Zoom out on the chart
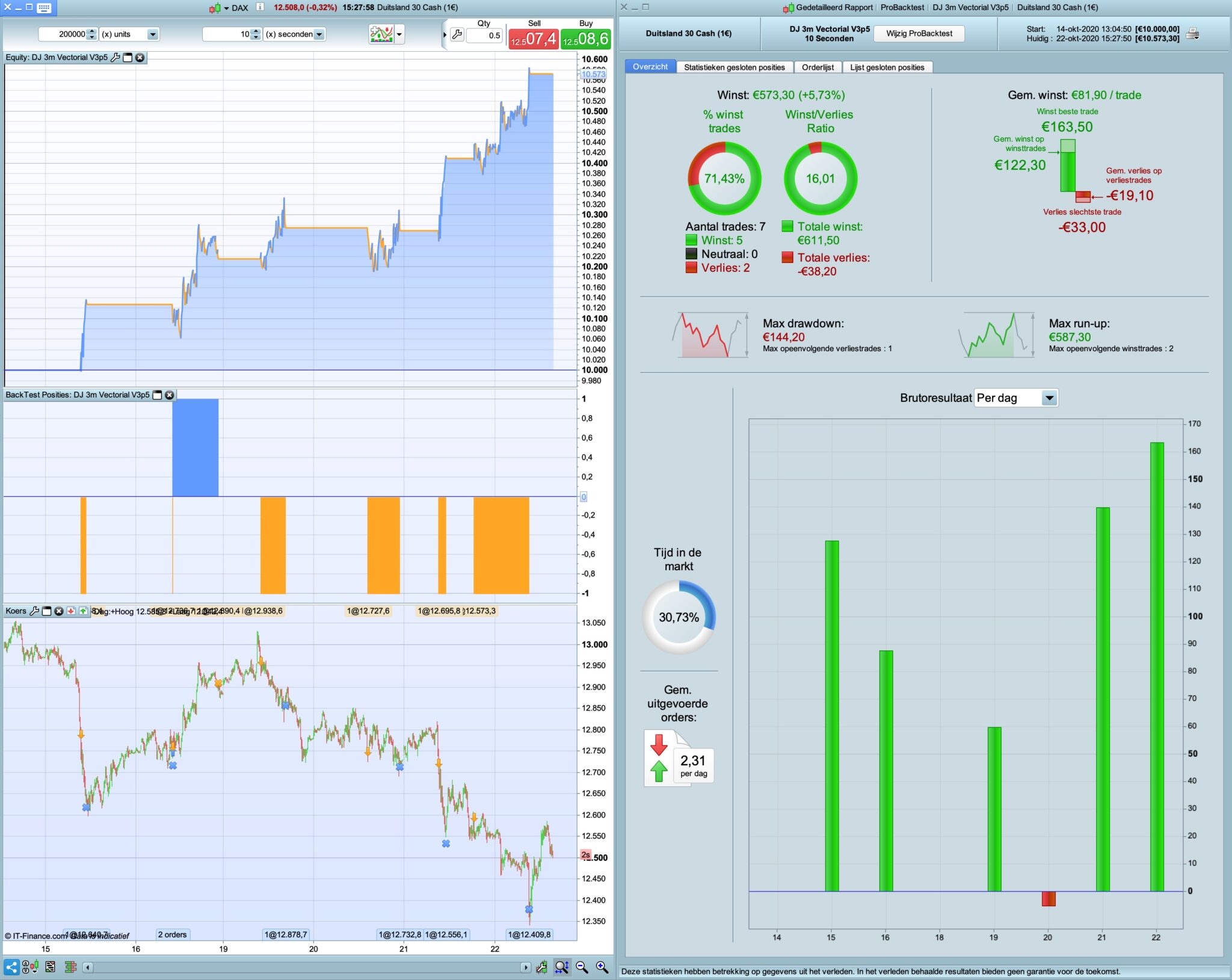The width and height of the screenshot is (1232, 980). tap(582, 967)
